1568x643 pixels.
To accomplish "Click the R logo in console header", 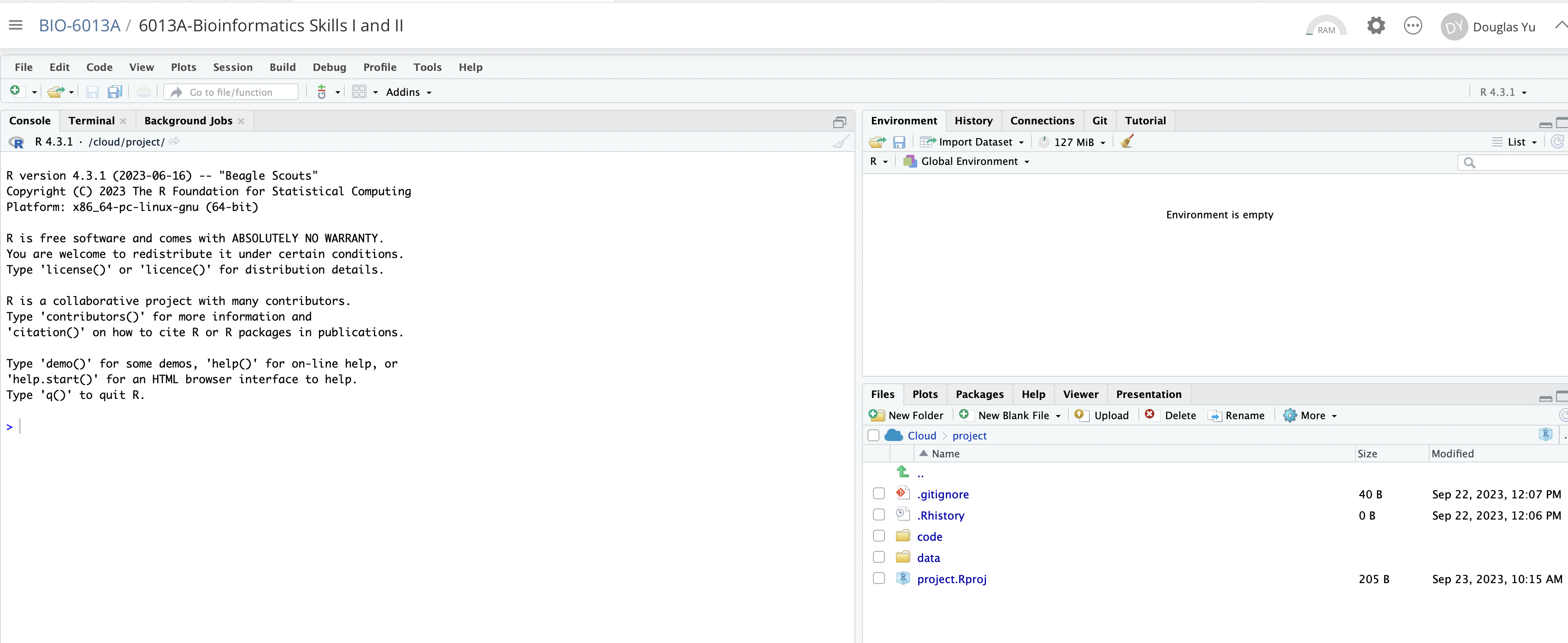I will pos(17,142).
